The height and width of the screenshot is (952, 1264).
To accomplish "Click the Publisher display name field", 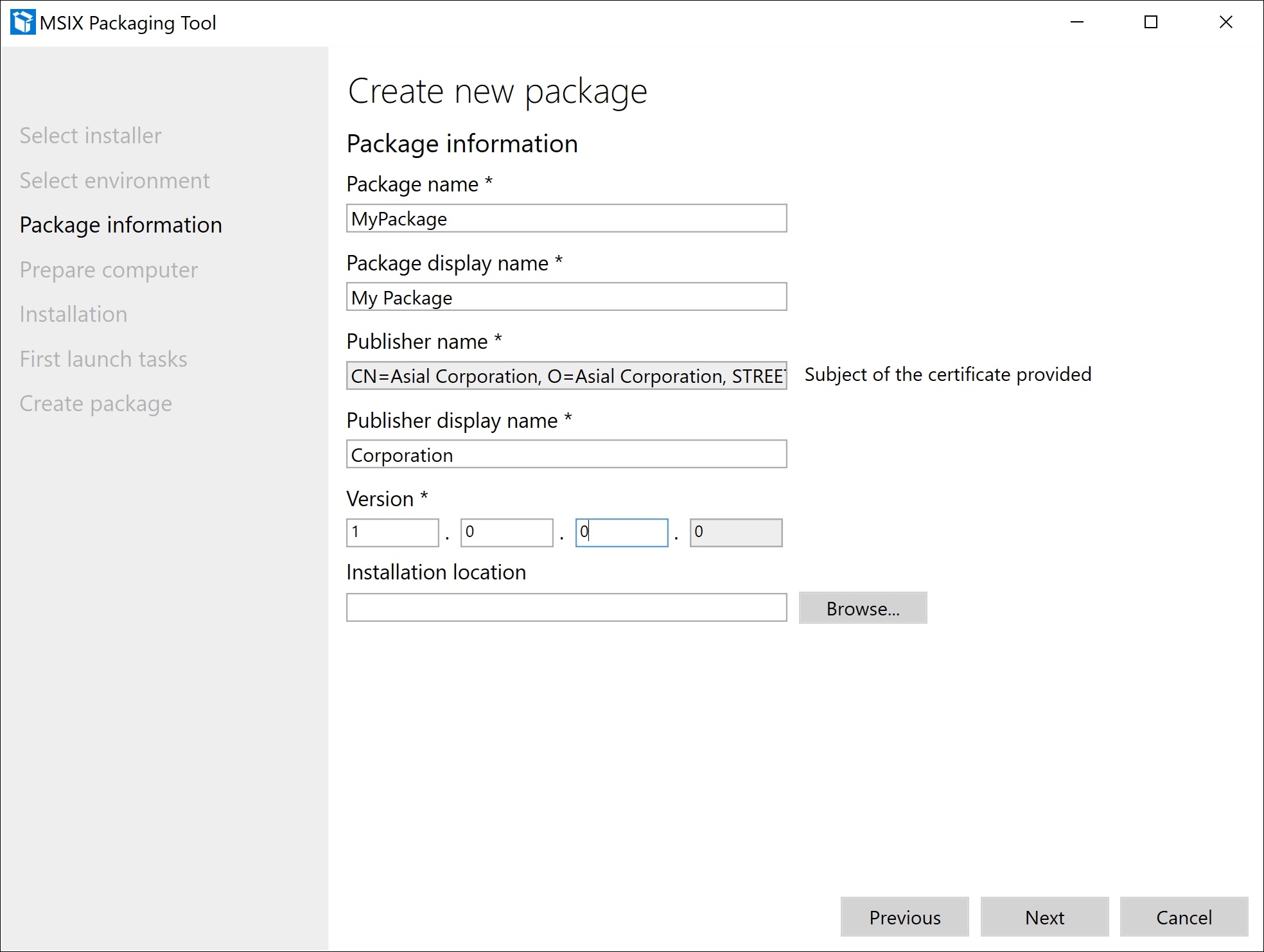I will tap(566, 455).
